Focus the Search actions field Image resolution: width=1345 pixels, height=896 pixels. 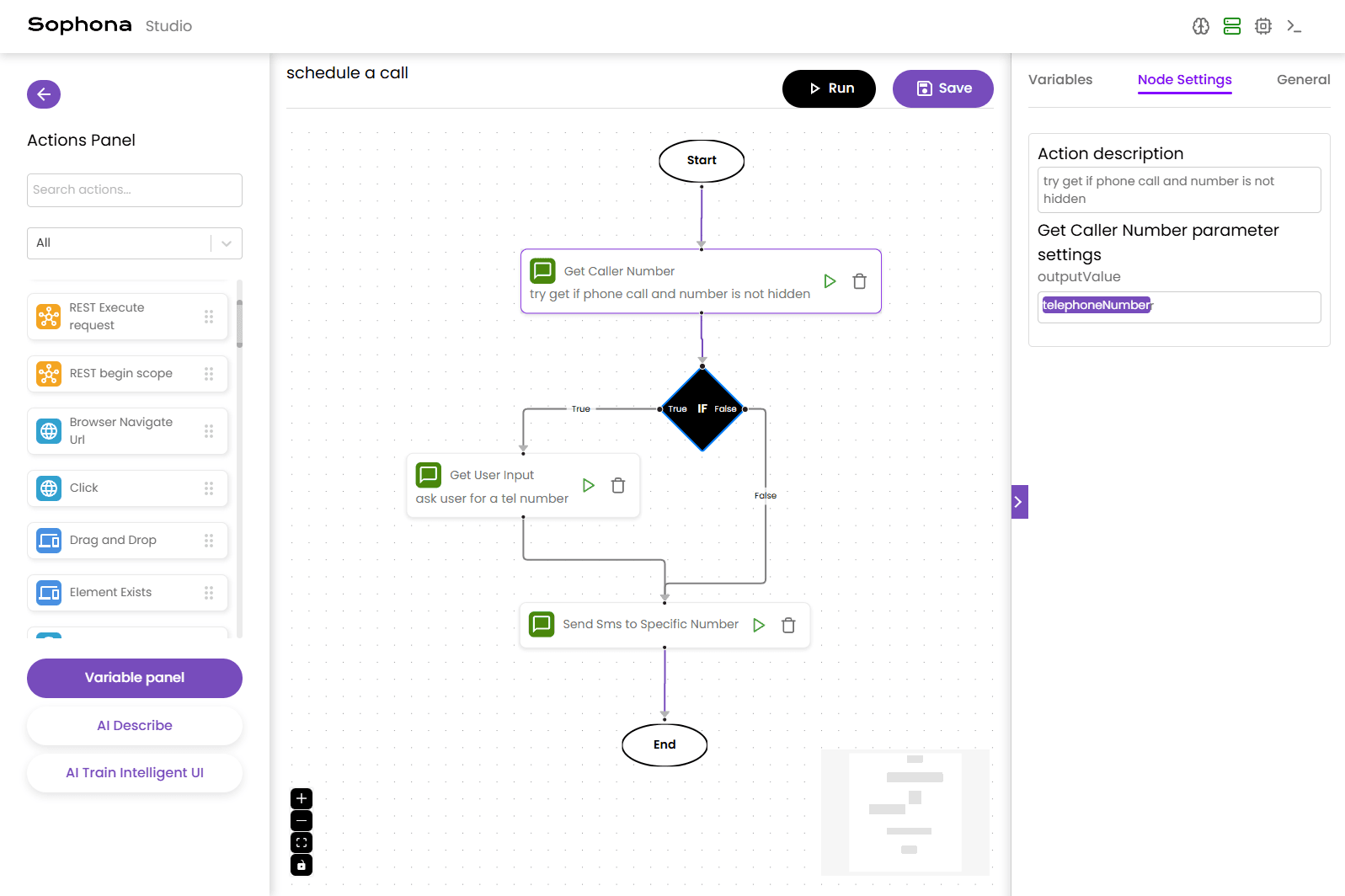pos(135,190)
